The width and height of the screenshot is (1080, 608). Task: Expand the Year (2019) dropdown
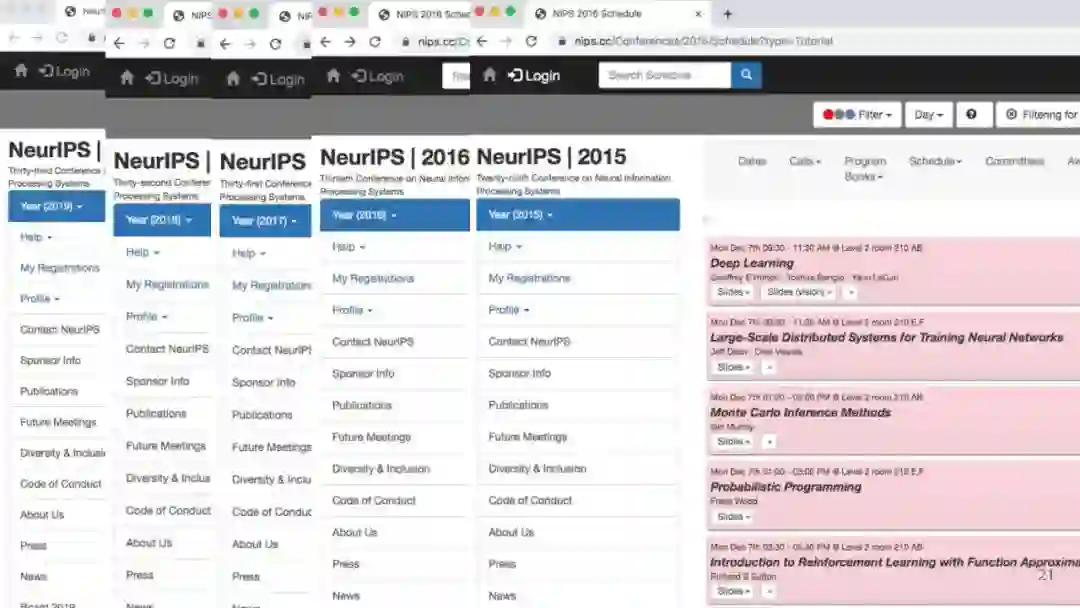[x=56, y=206]
